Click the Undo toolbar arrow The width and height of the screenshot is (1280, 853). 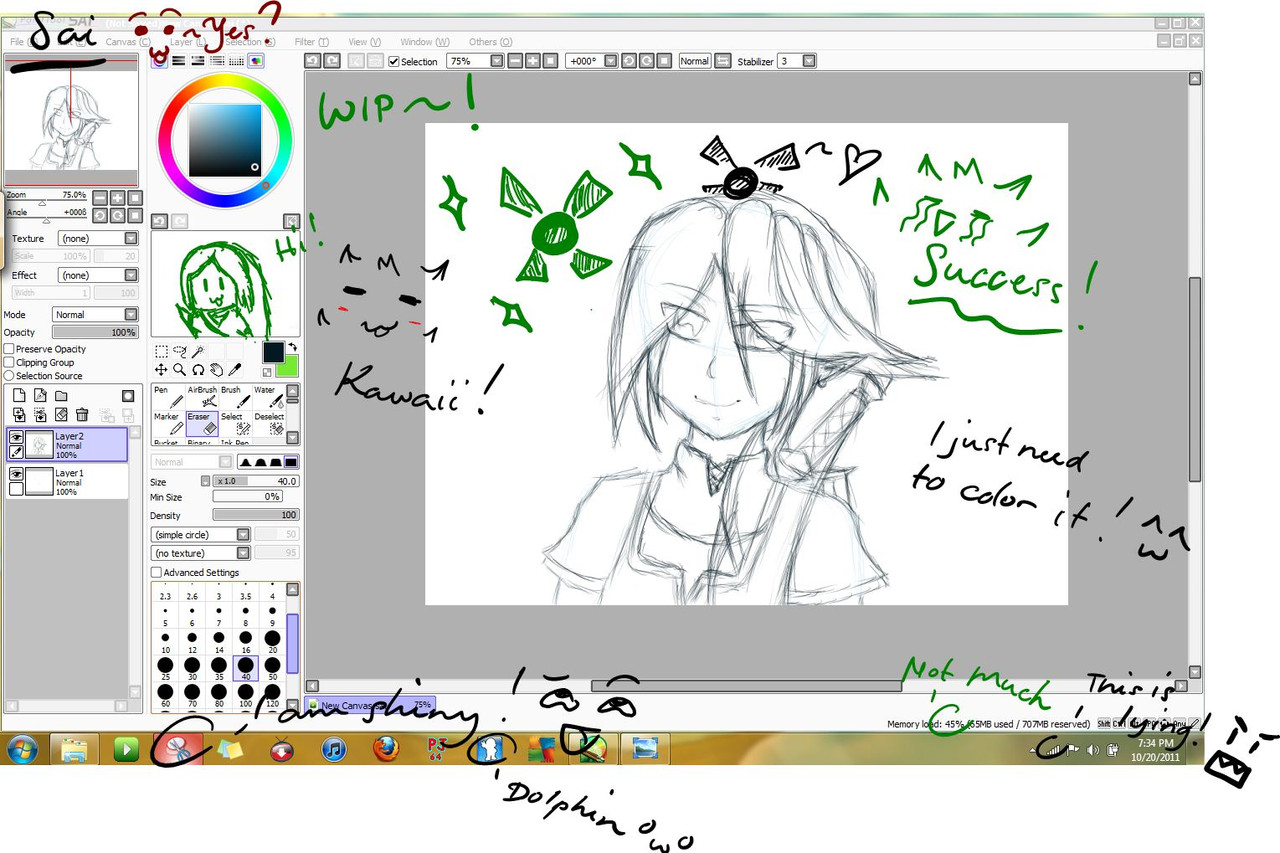tap(312, 61)
